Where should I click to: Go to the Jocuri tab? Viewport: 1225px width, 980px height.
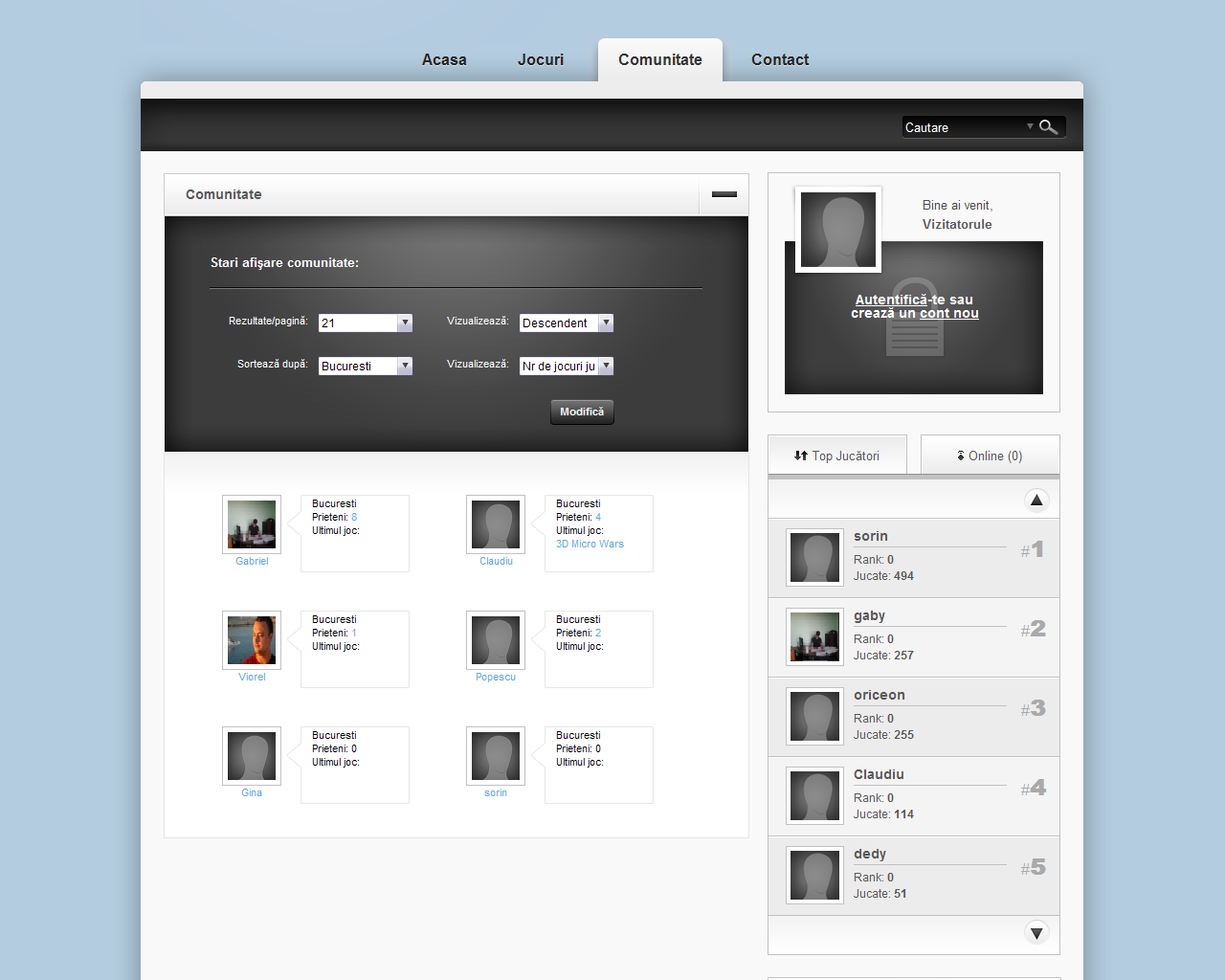[x=541, y=59]
